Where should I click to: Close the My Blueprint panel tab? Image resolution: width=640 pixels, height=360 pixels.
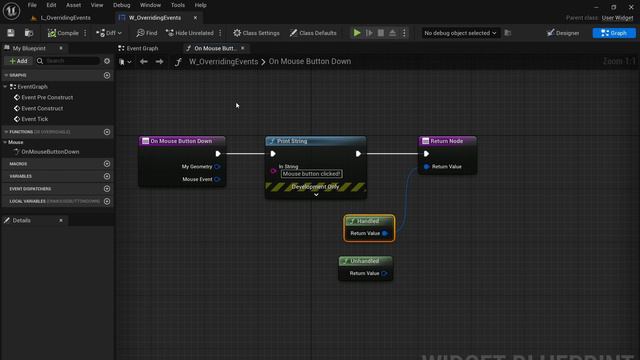pos(61,48)
